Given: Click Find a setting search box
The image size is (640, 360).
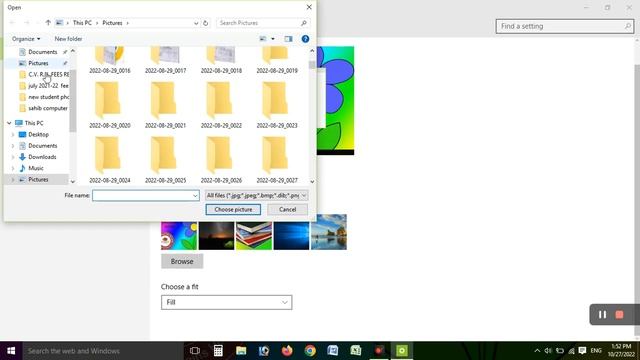Looking at the screenshot, I should coord(565,26).
